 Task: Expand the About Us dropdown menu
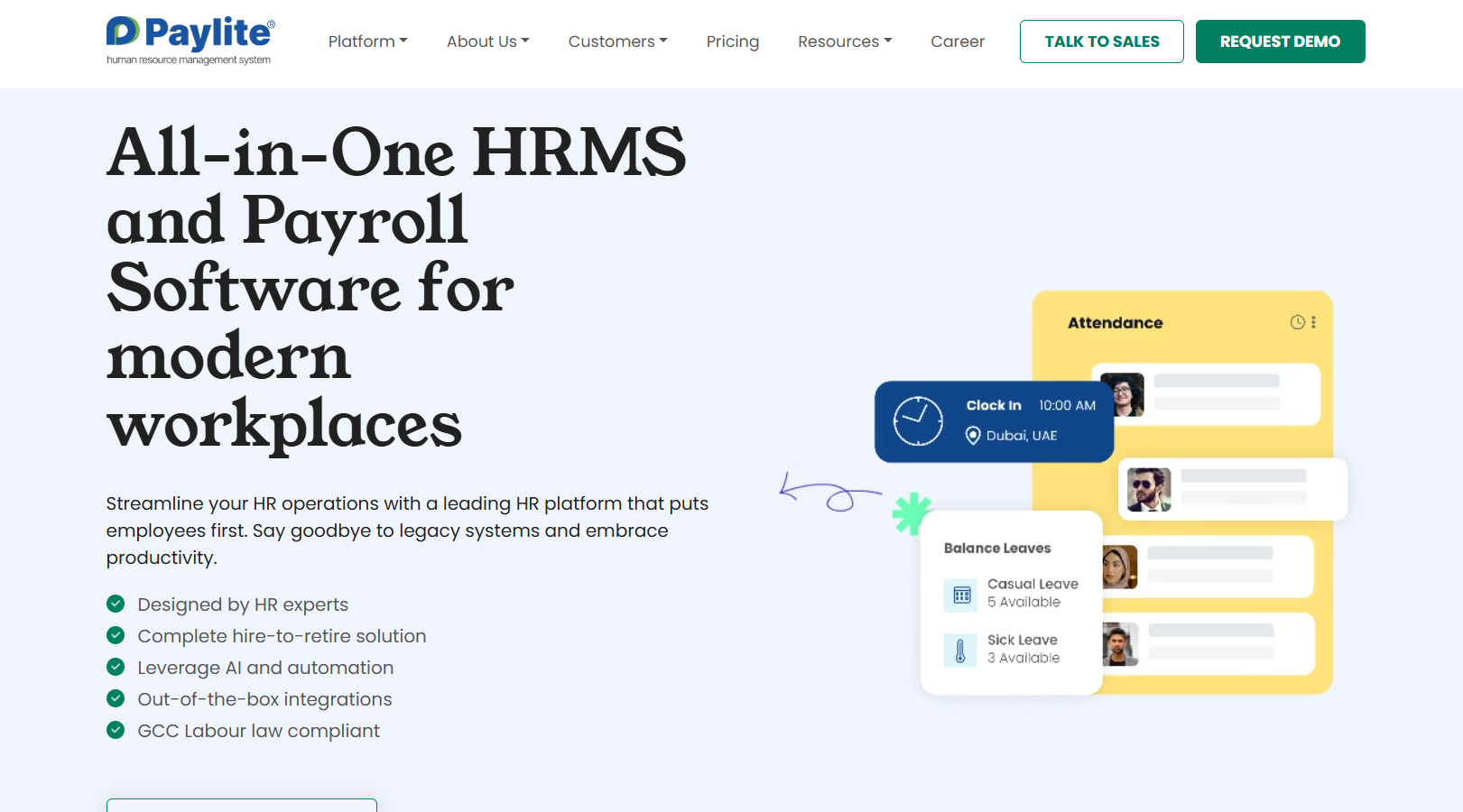coord(488,42)
